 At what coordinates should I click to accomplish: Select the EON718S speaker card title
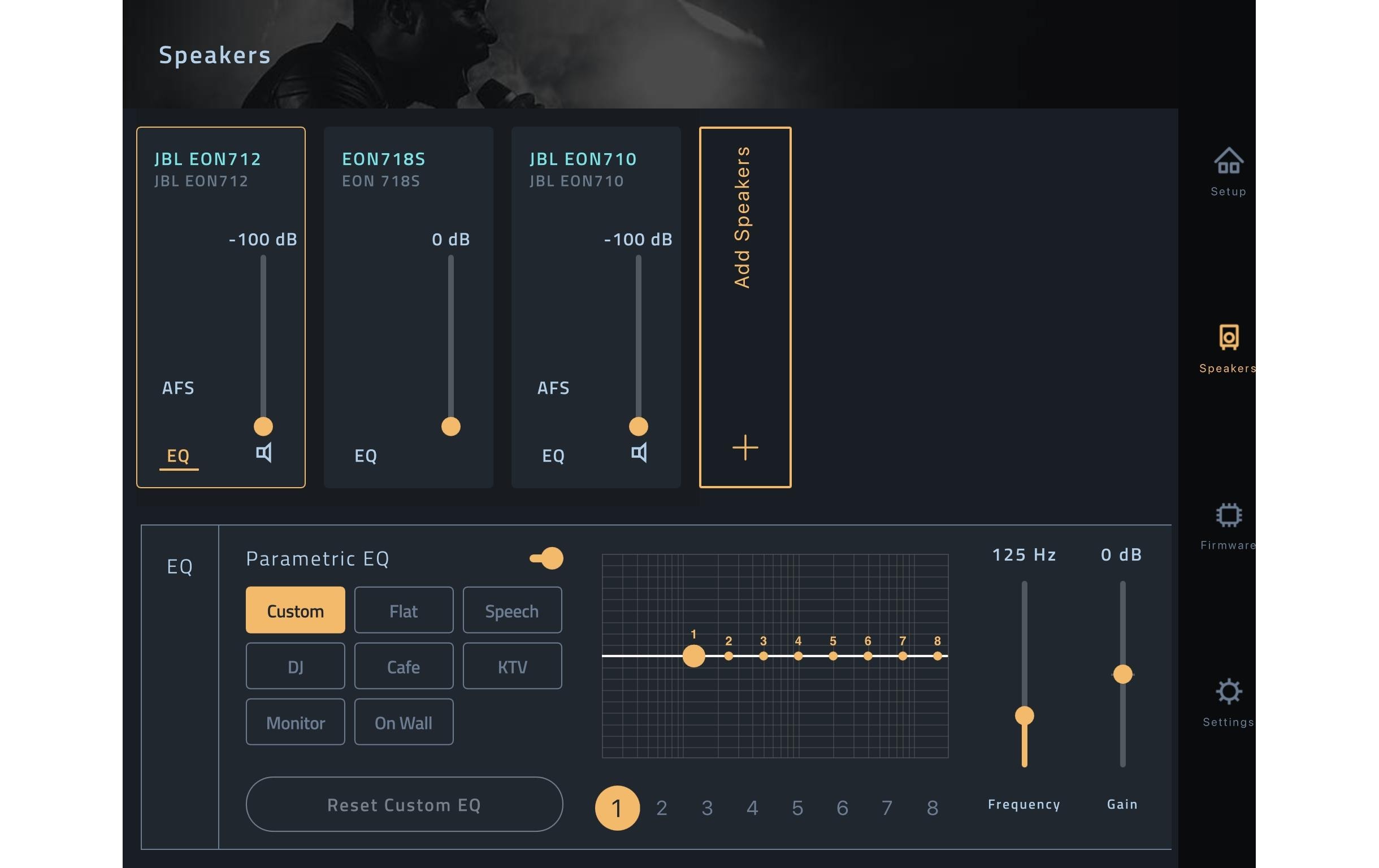[x=383, y=159]
